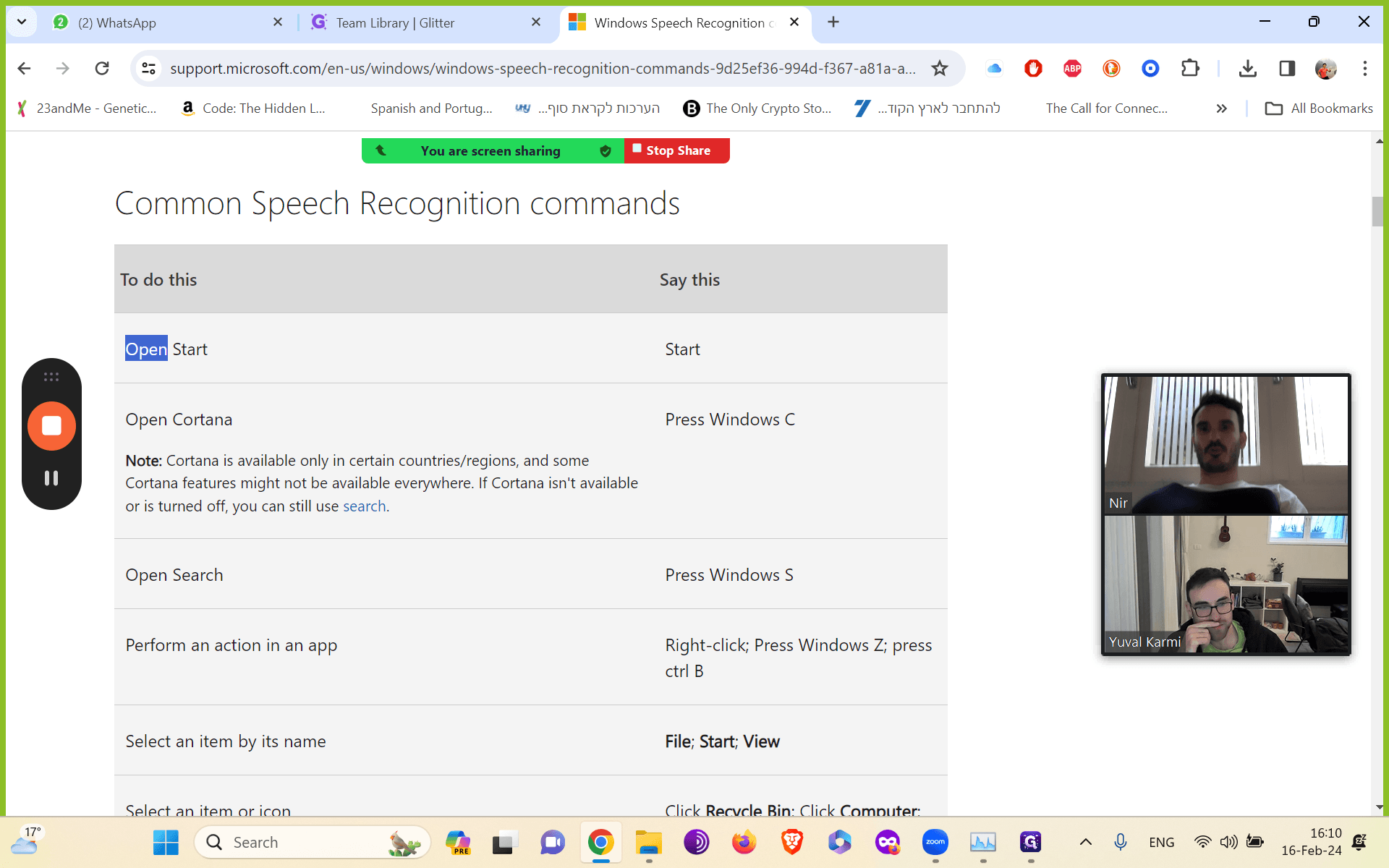Open The Only Crypto Sto... bookmark
The height and width of the screenshot is (868, 1389).
[x=757, y=108]
